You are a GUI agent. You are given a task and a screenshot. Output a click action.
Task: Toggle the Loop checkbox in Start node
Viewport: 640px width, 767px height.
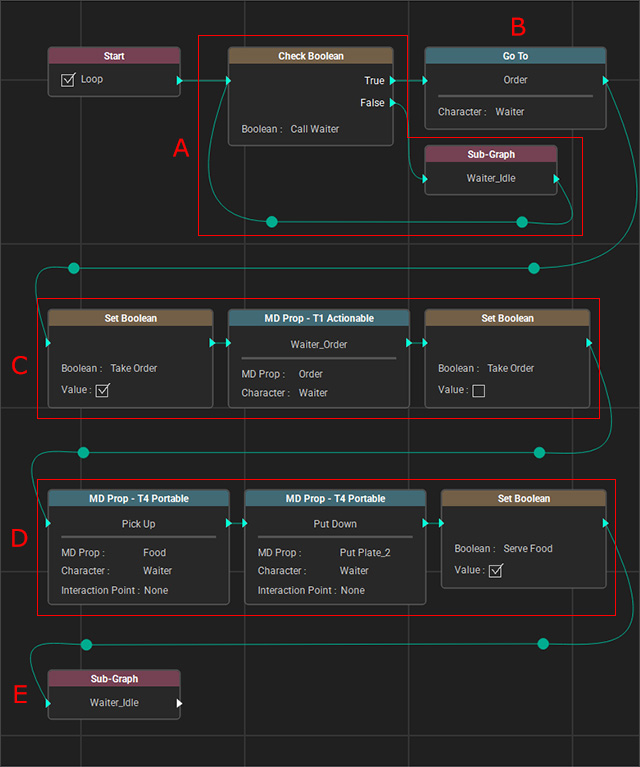tap(68, 79)
